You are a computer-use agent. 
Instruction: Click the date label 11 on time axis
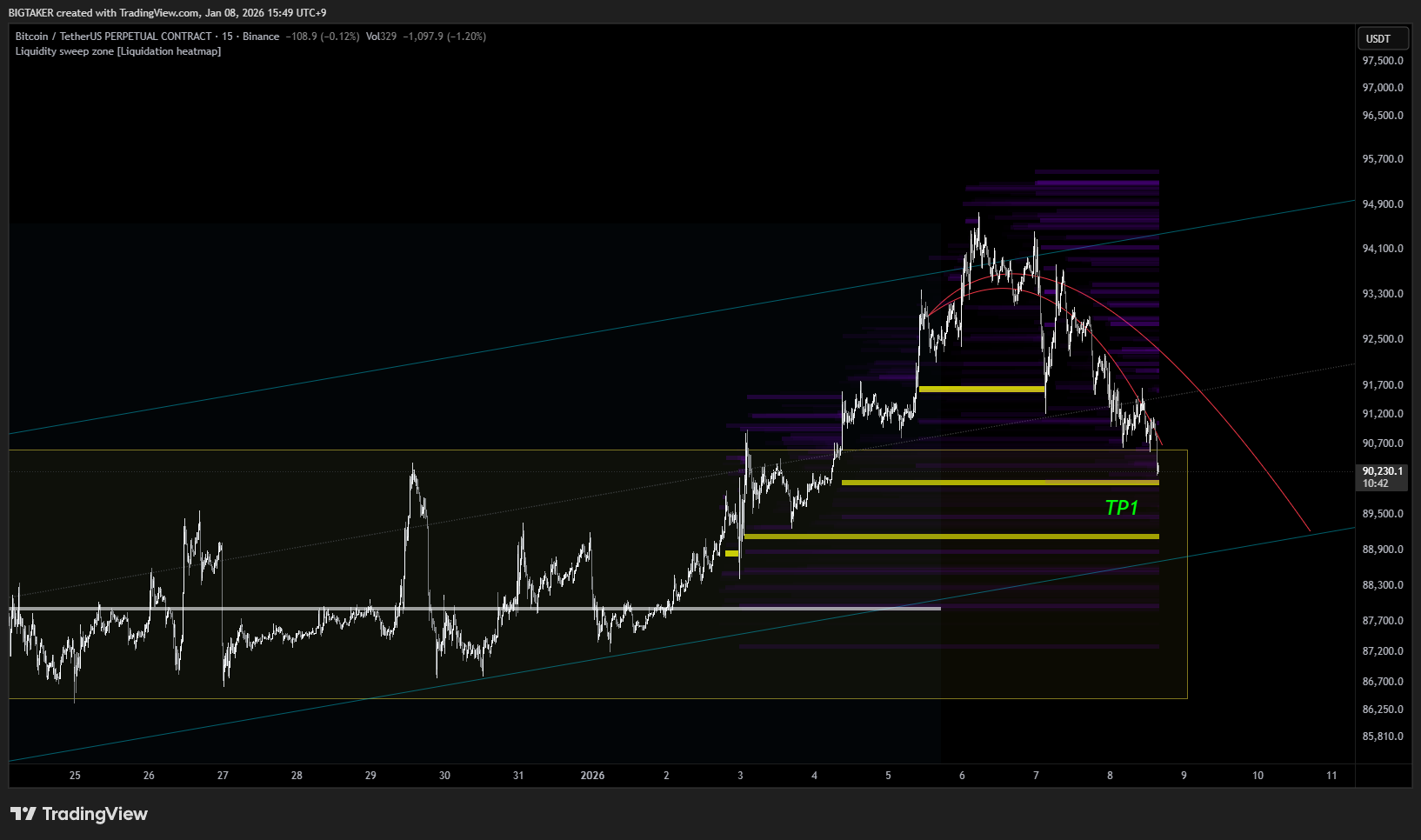click(x=1331, y=776)
